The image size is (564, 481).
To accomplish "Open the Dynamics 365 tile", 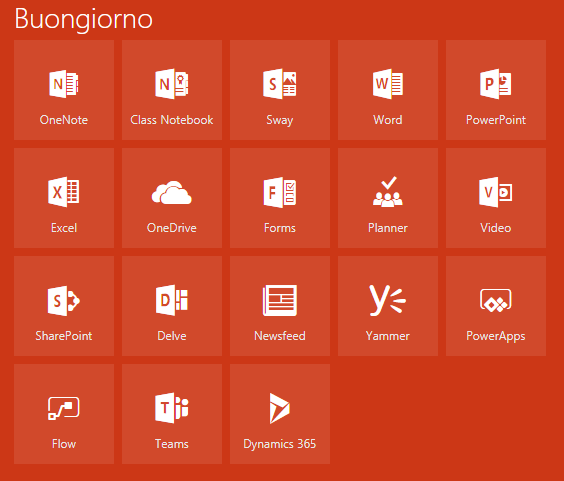I will click(x=280, y=414).
